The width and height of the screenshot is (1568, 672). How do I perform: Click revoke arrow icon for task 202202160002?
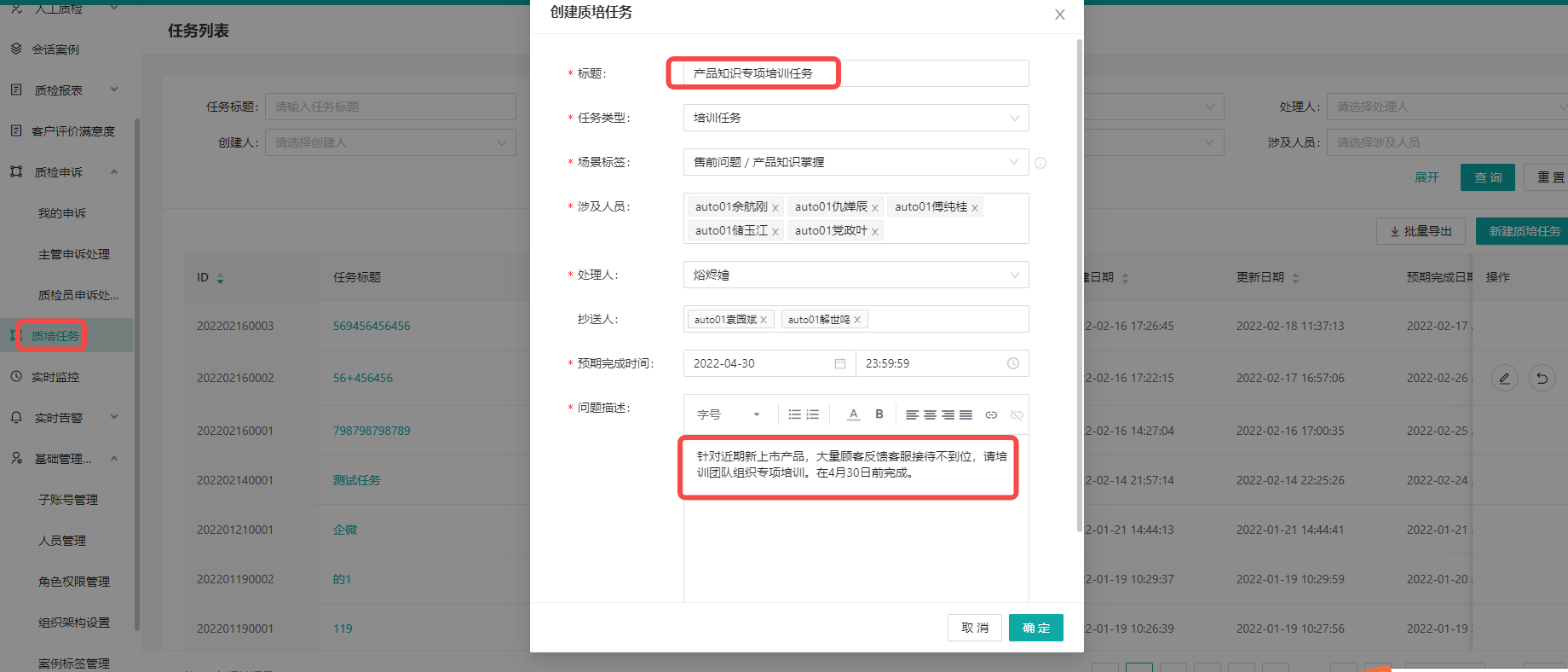tap(1542, 378)
